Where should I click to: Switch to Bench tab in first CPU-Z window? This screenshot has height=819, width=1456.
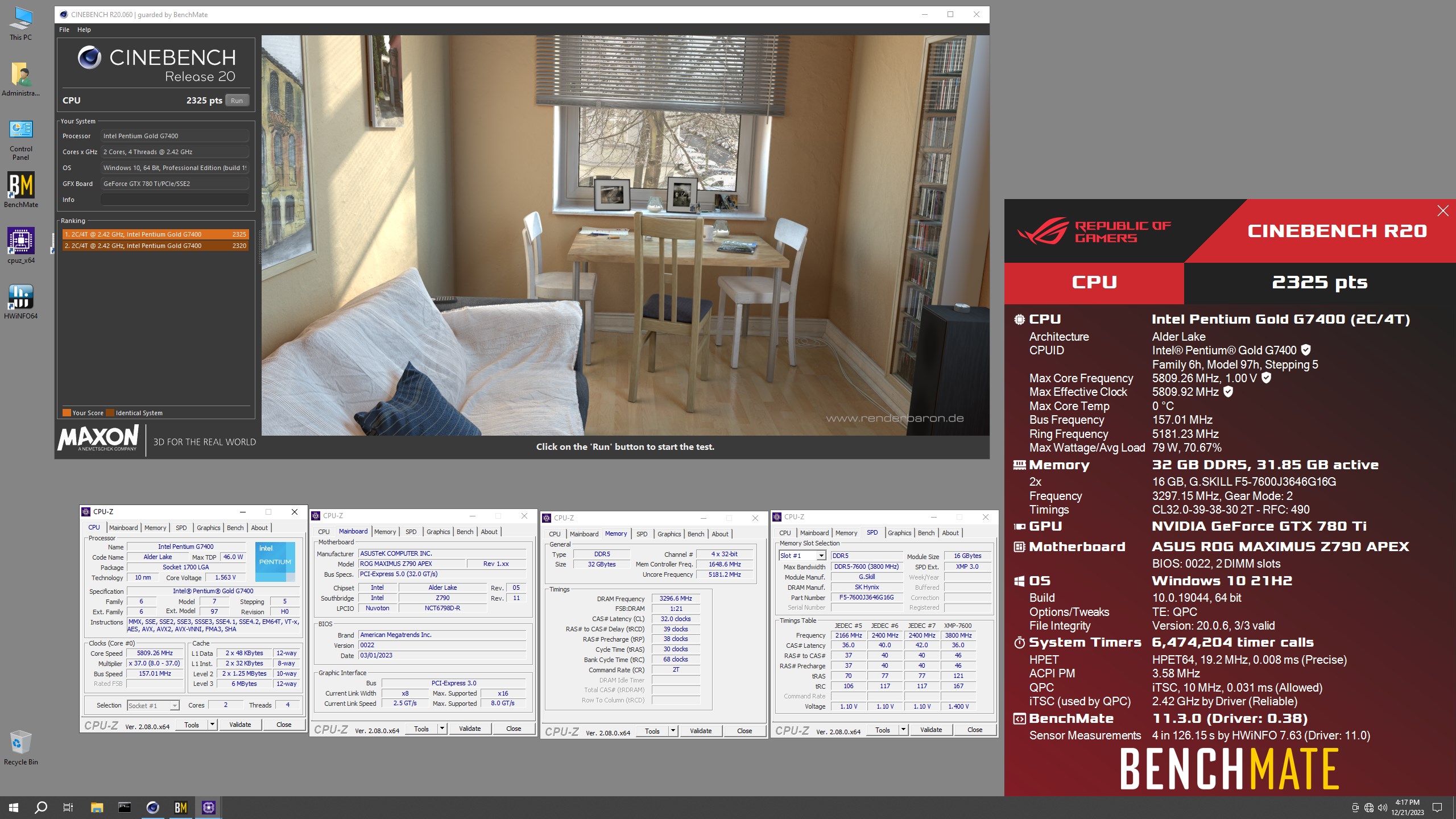point(235,528)
